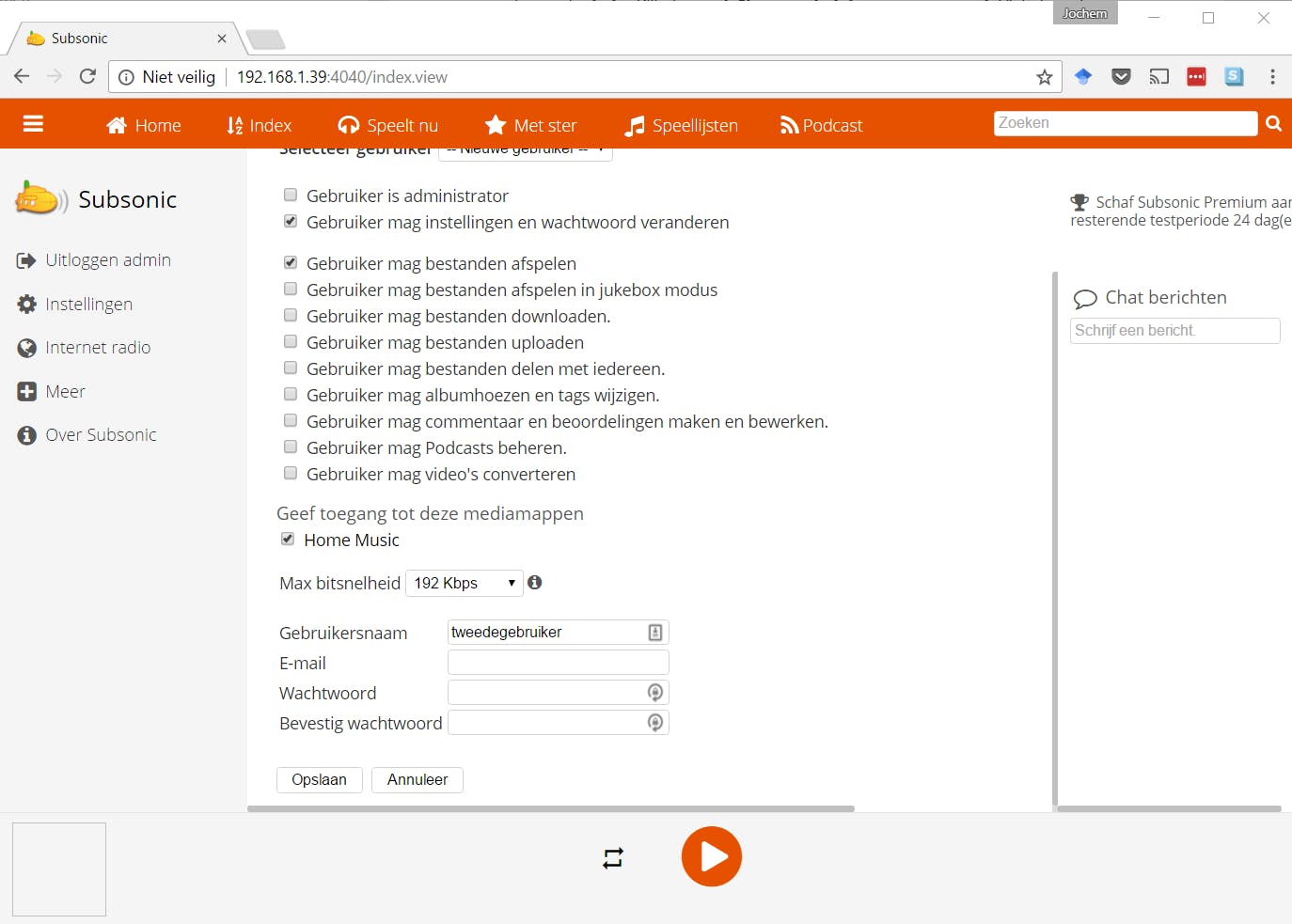Click the contact icon in Gebruikersnaam field

pyautogui.click(x=655, y=633)
